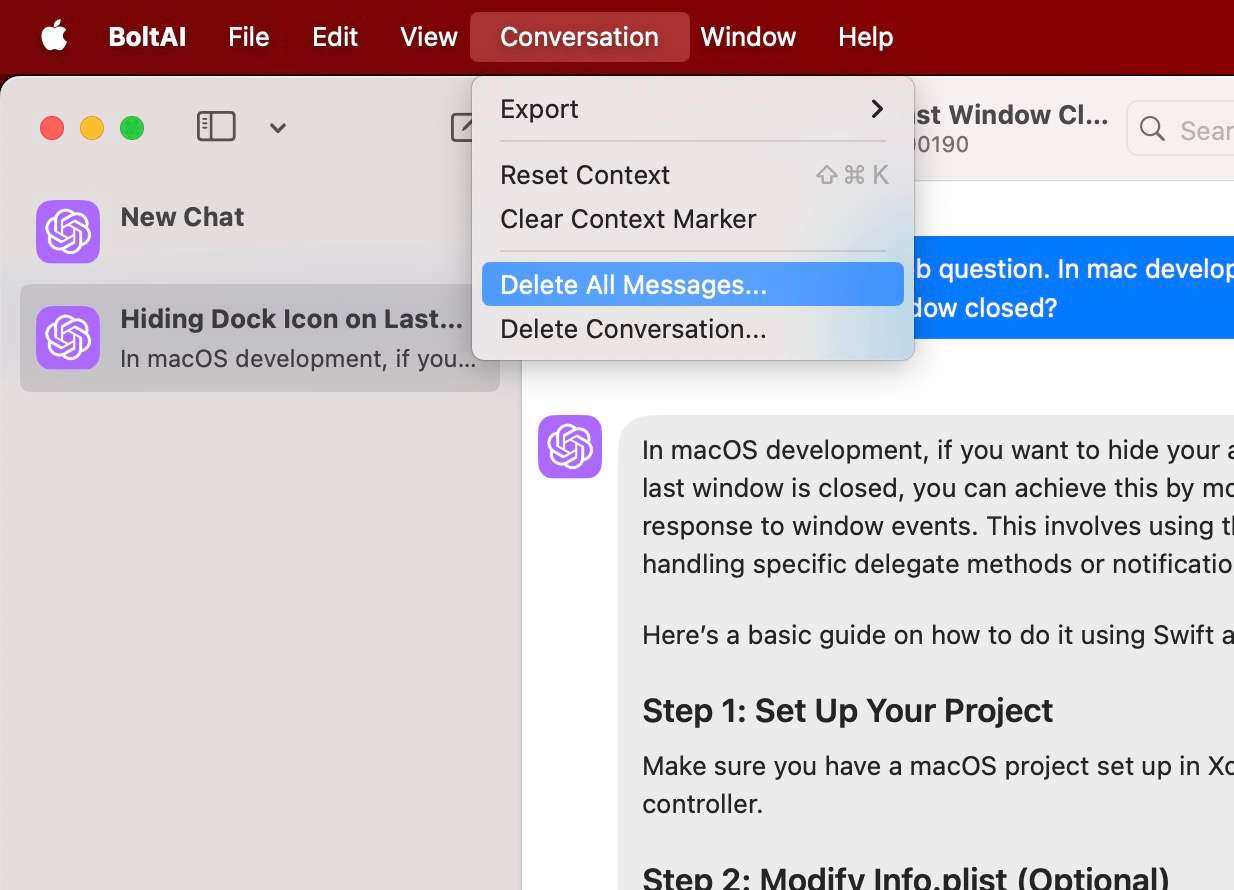Open the View menu
The height and width of the screenshot is (890, 1234).
tap(428, 37)
